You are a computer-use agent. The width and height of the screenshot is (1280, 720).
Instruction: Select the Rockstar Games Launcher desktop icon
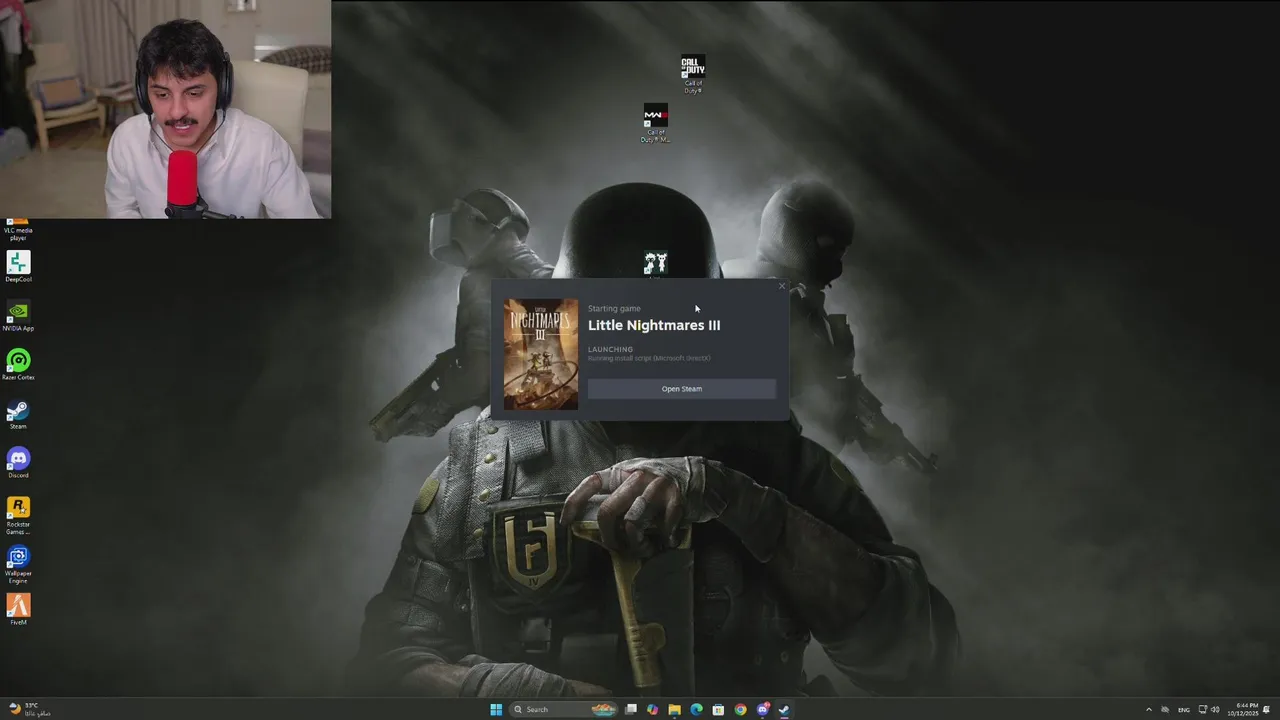coord(18,516)
